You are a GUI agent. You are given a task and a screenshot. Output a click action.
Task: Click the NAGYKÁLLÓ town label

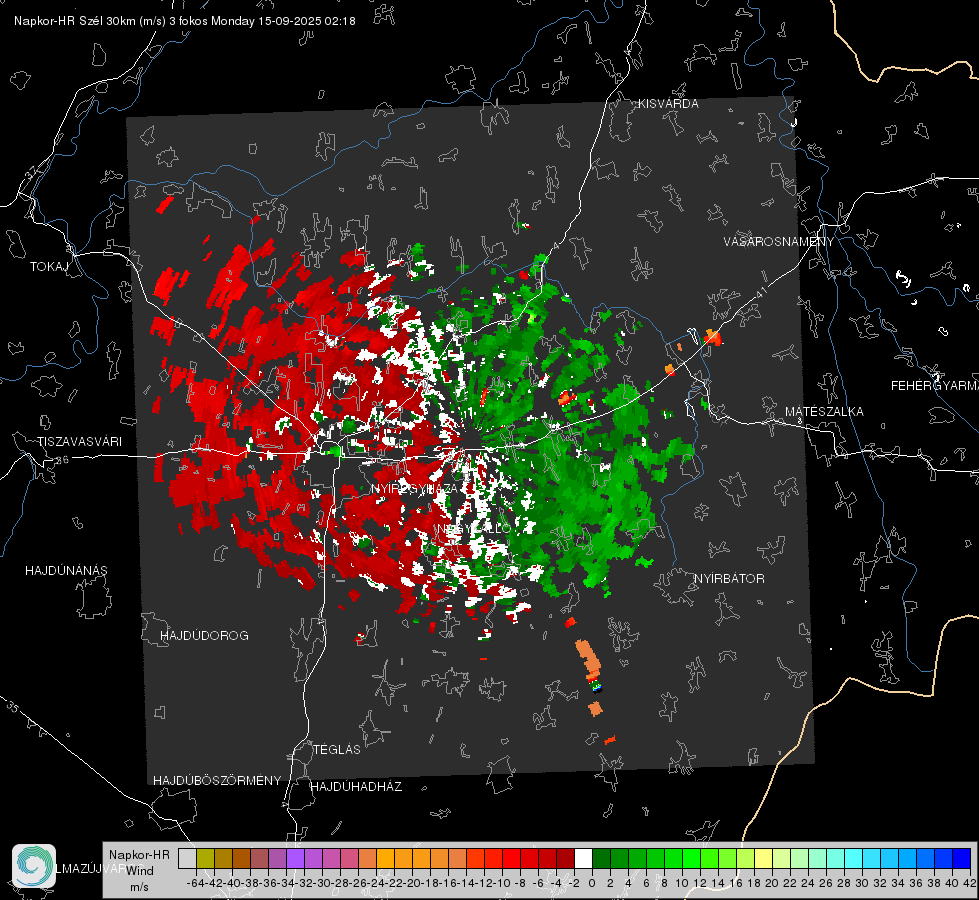pos(474,529)
